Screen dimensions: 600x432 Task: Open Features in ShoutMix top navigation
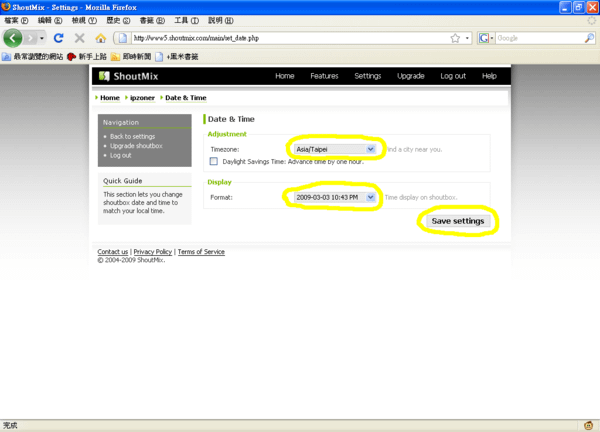click(324, 76)
